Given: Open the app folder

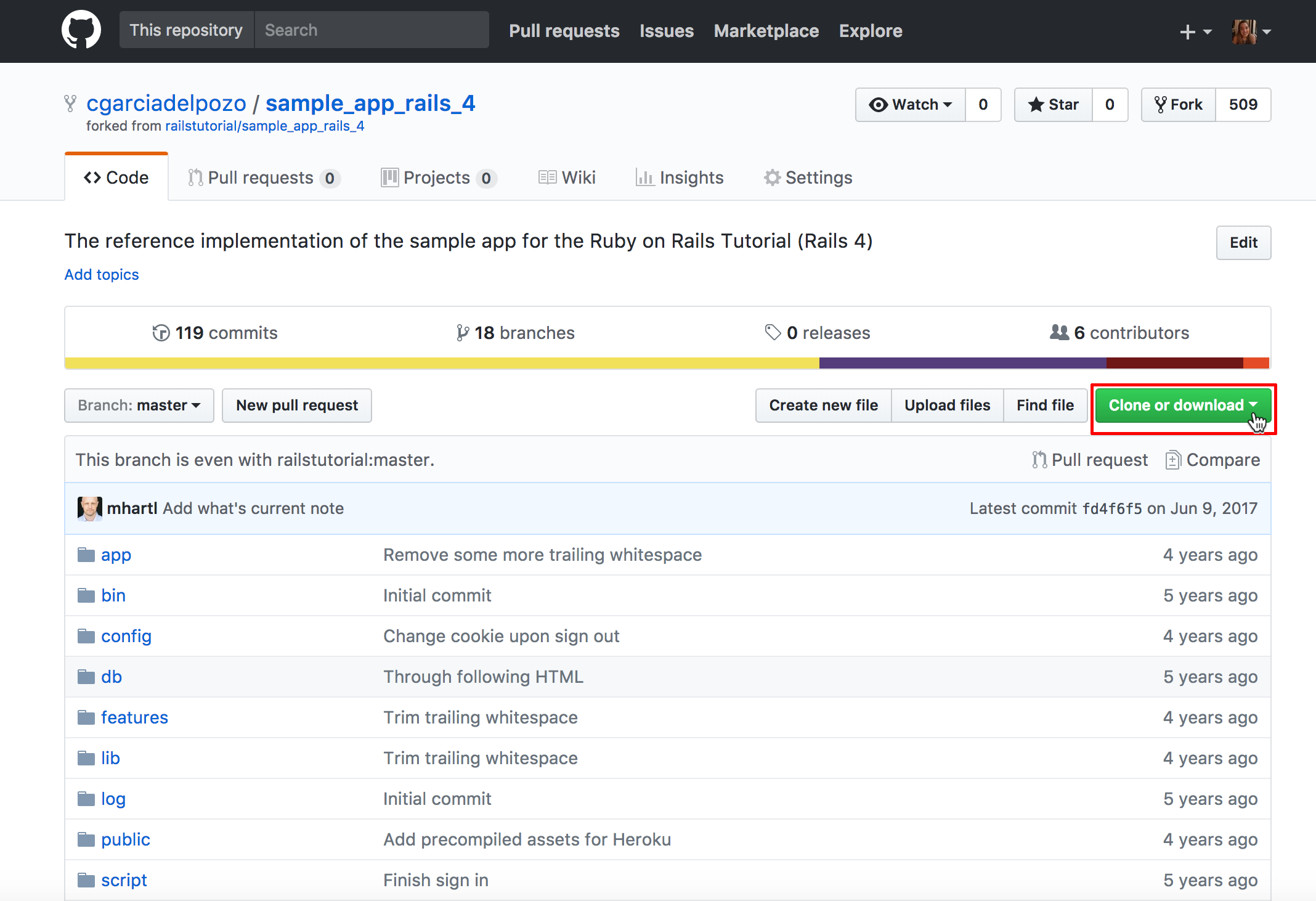Looking at the screenshot, I should pos(116,555).
